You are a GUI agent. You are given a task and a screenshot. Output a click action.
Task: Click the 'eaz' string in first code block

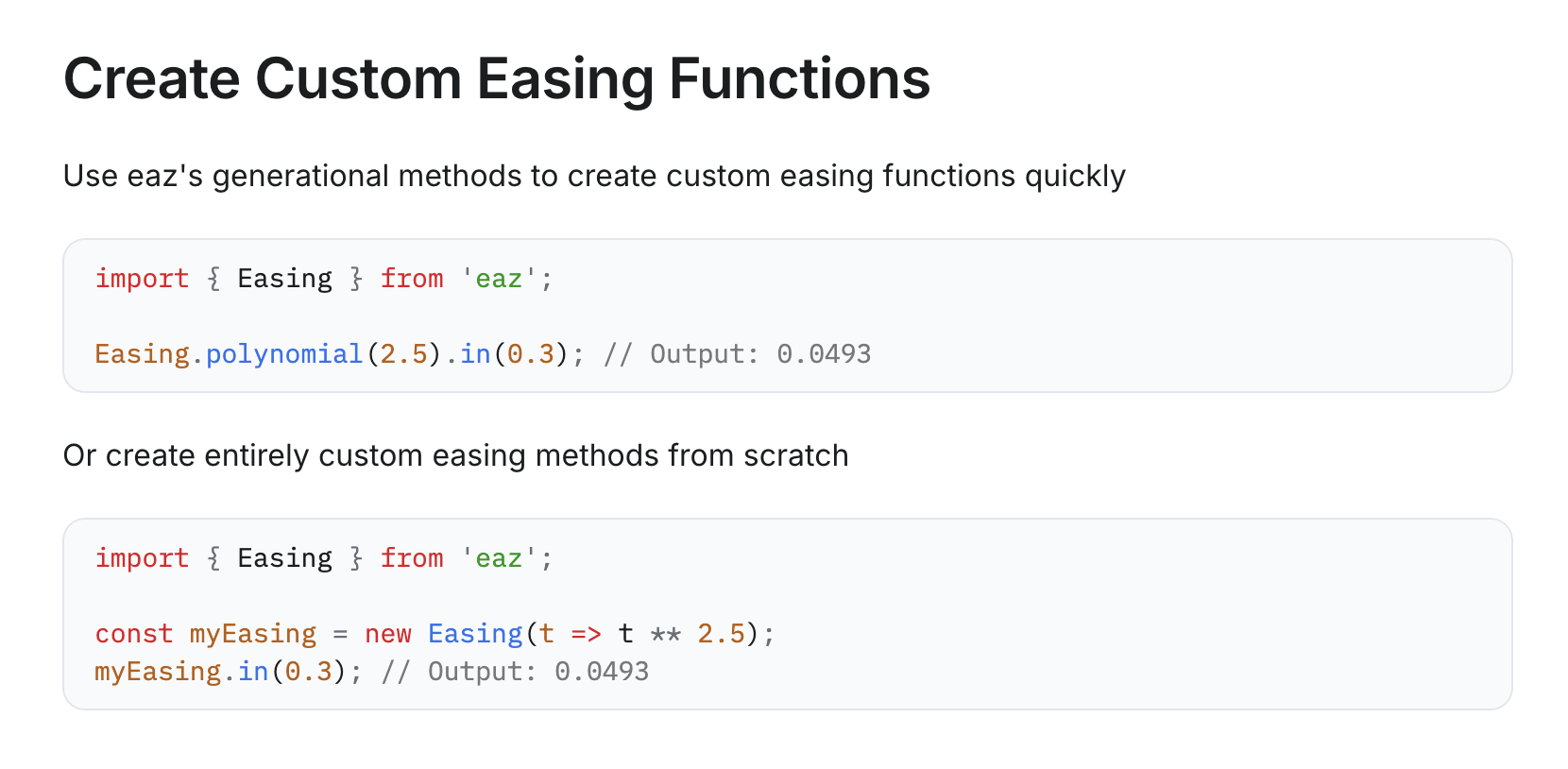499,279
